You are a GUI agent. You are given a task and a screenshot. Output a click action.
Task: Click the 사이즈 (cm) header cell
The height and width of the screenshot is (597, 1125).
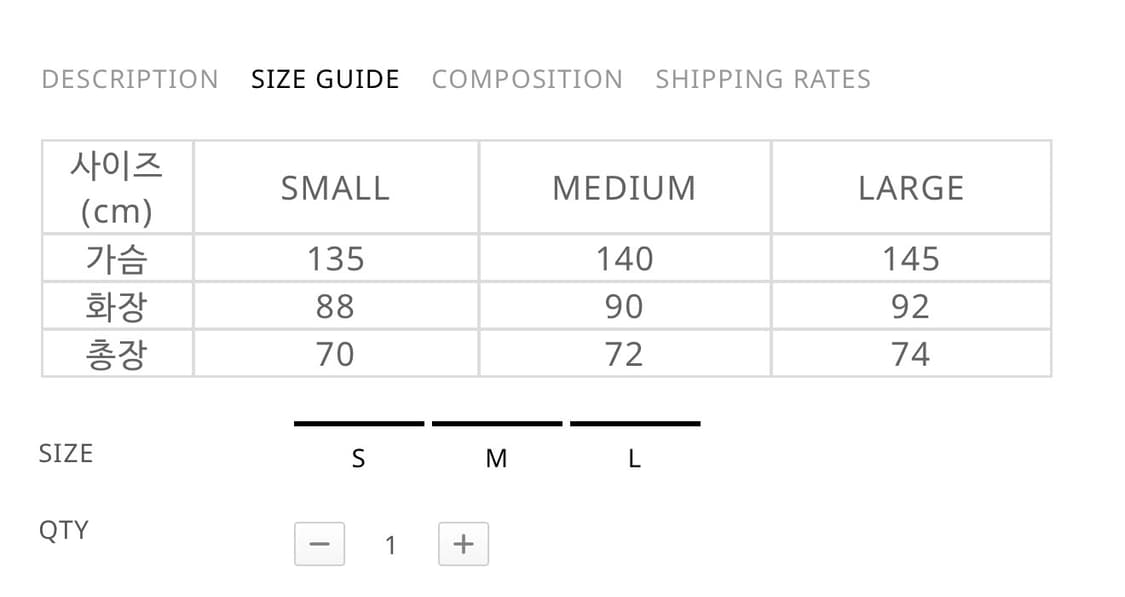[x=117, y=187]
